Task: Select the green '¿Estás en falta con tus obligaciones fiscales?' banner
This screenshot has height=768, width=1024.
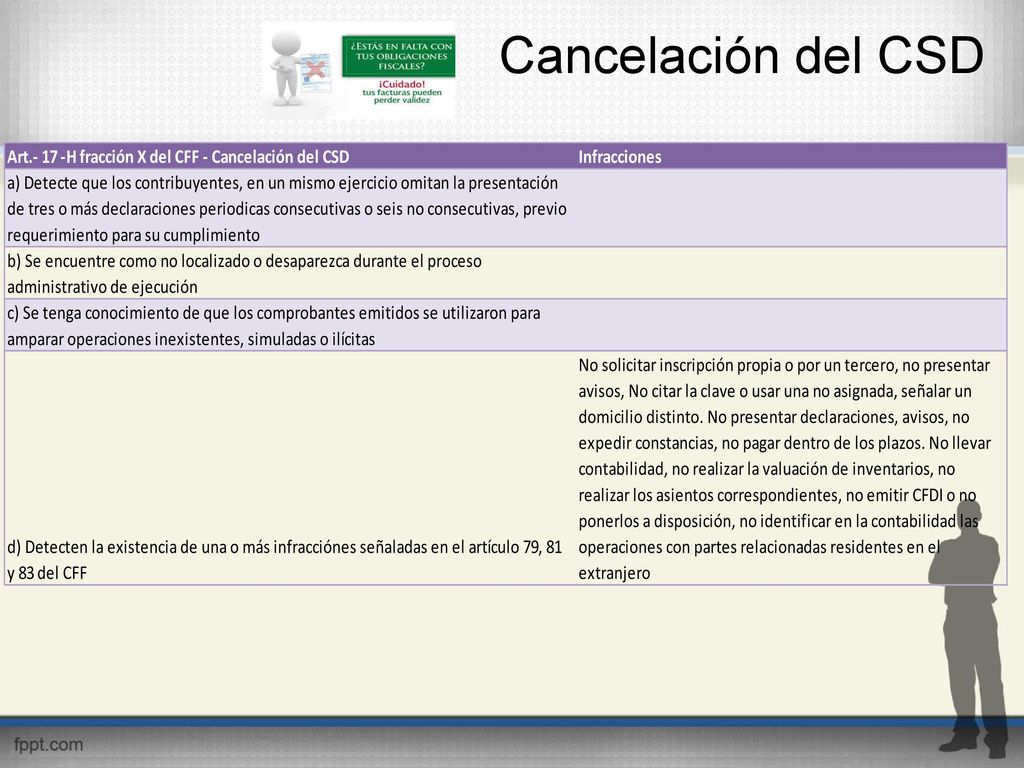Action: pyautogui.click(x=398, y=56)
